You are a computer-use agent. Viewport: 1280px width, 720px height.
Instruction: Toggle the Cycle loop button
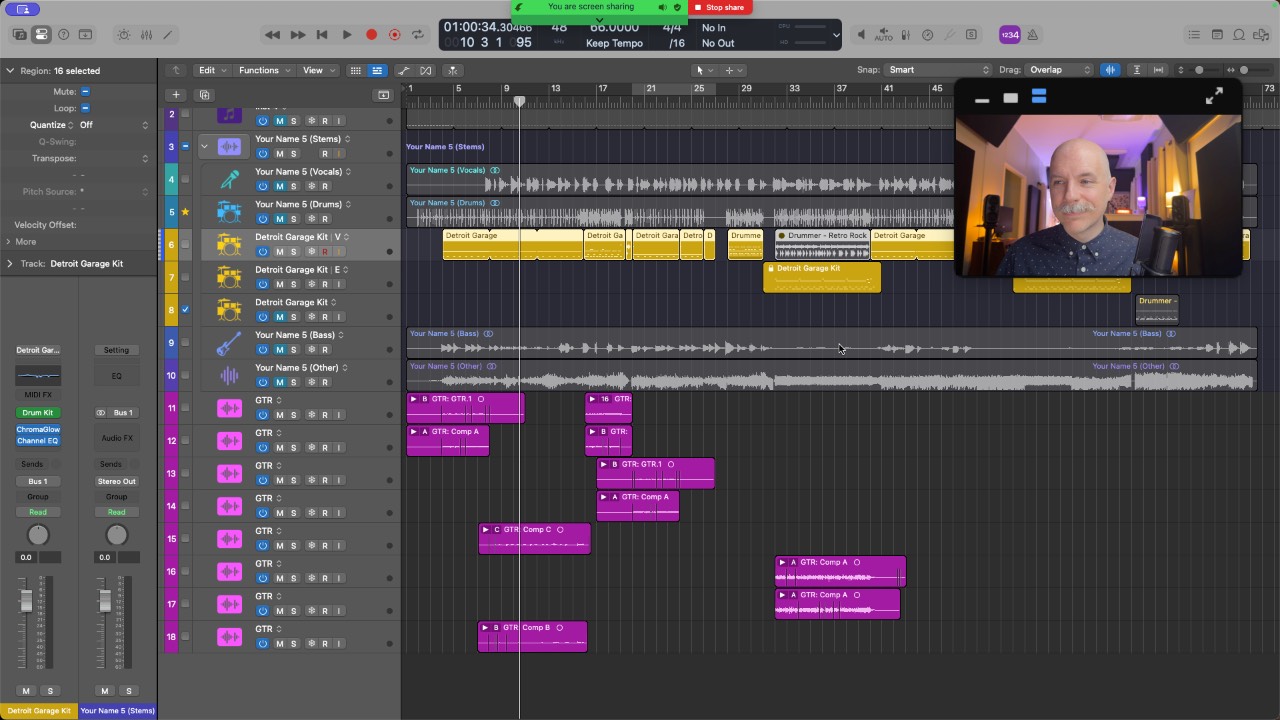[x=417, y=35]
